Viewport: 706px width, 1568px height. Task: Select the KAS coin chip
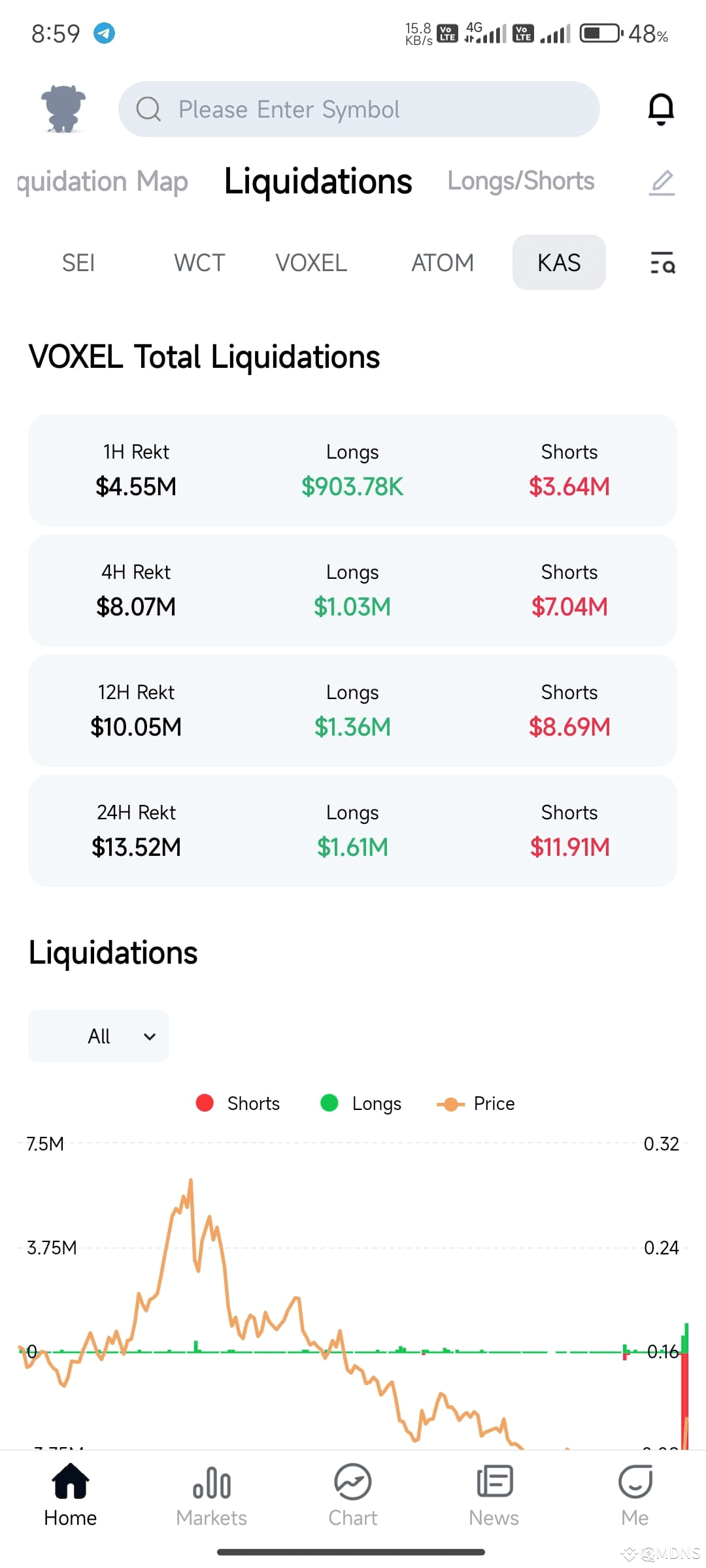559,263
